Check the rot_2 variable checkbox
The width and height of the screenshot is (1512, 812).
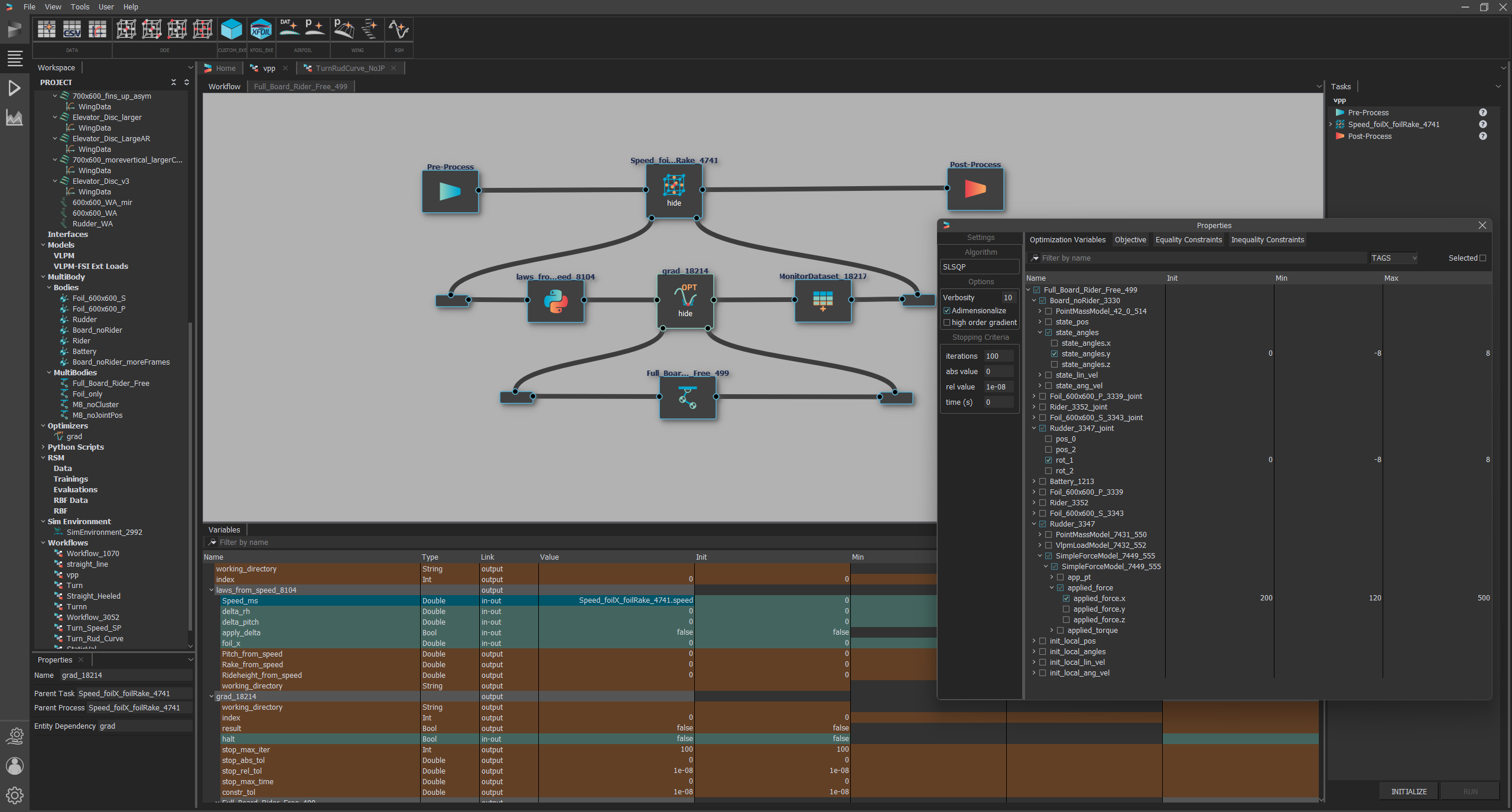[1048, 471]
